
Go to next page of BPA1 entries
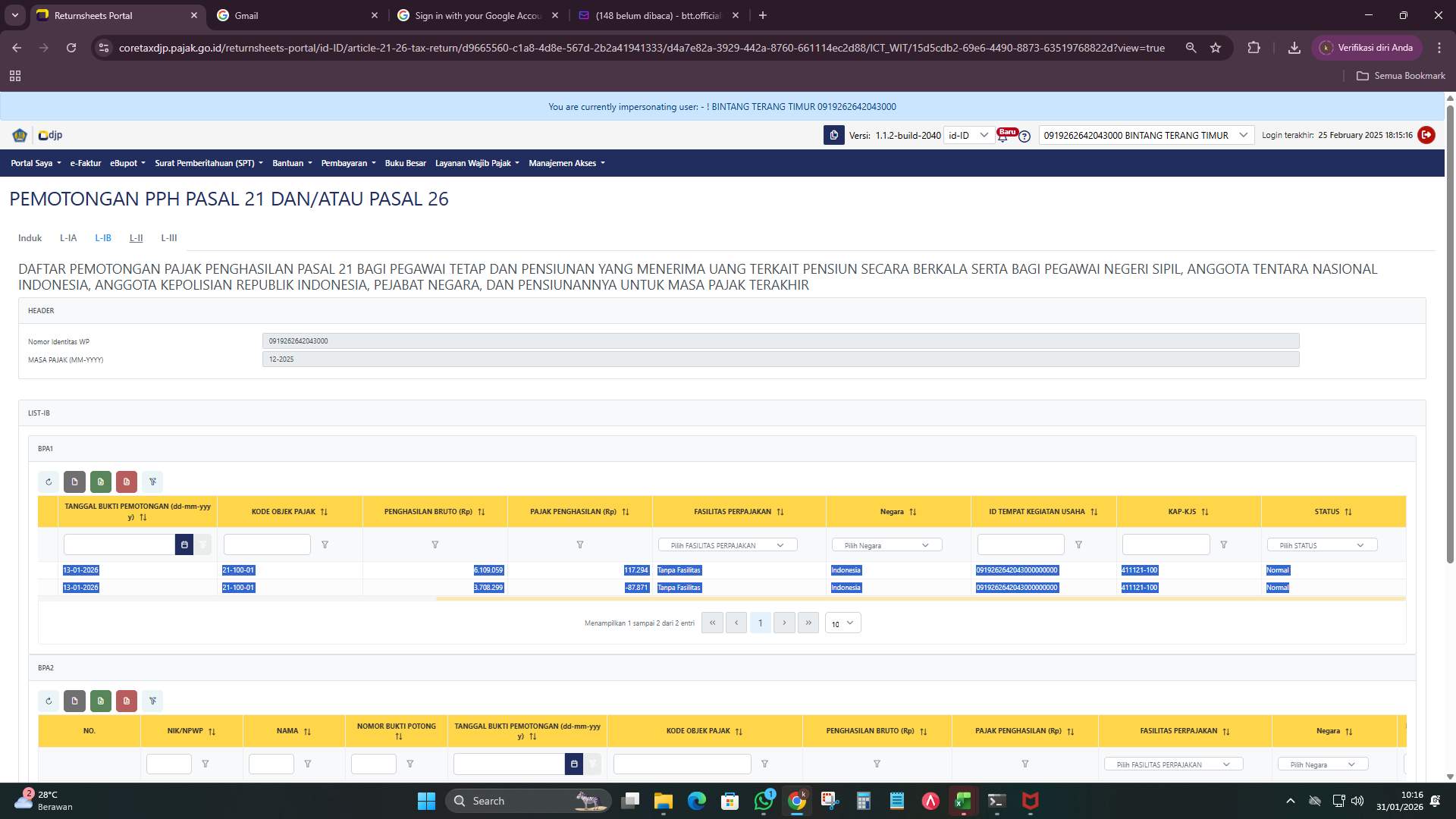coord(784,623)
